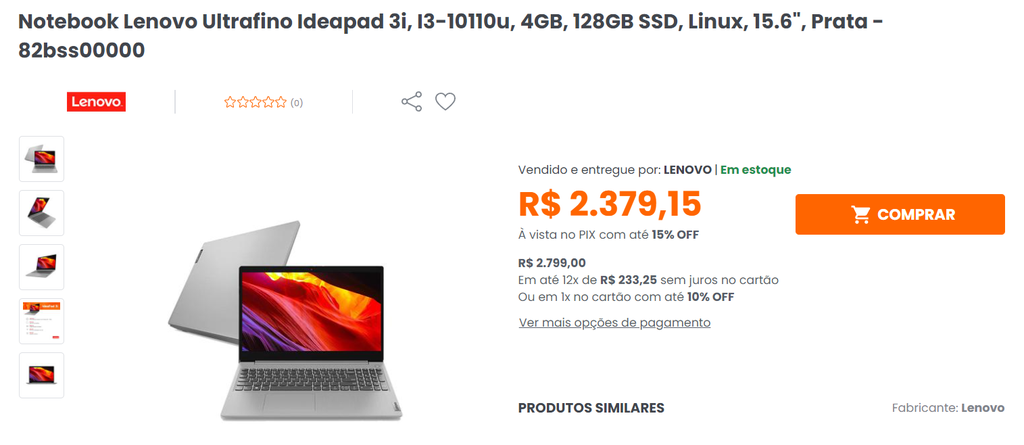Open the star rating reviews

point(255,102)
